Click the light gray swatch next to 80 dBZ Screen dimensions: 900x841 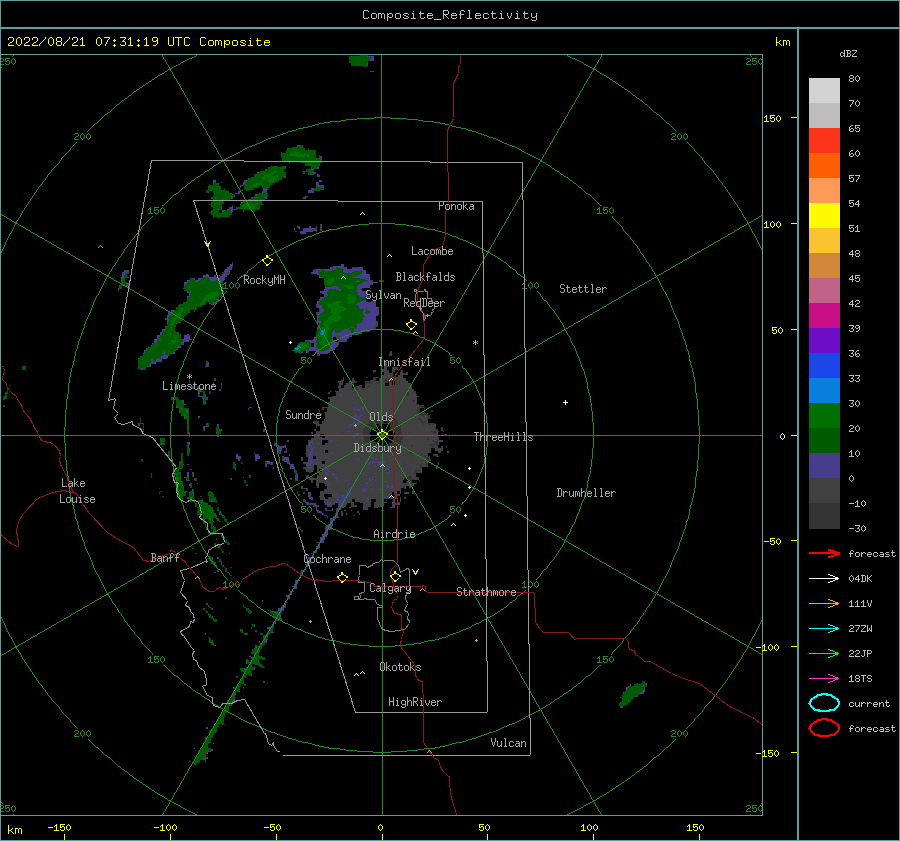point(824,90)
